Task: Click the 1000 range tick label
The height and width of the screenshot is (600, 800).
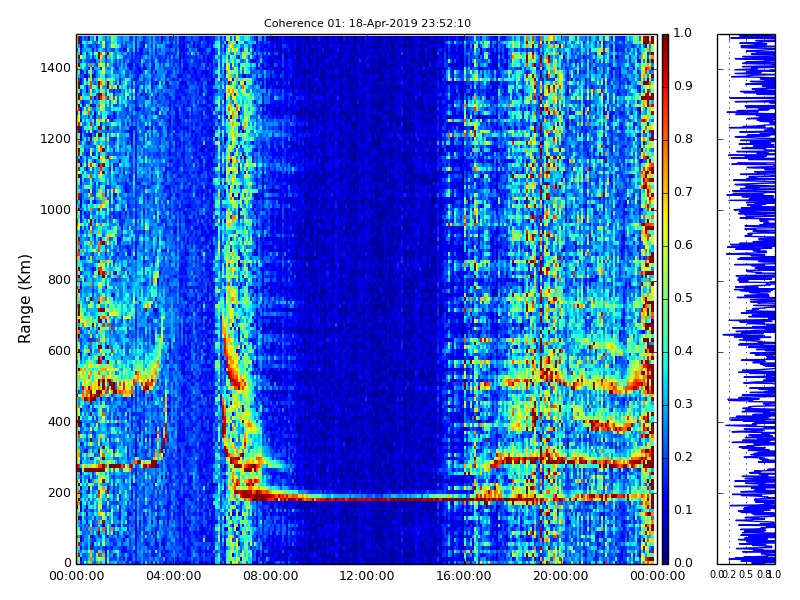Action: coord(56,210)
